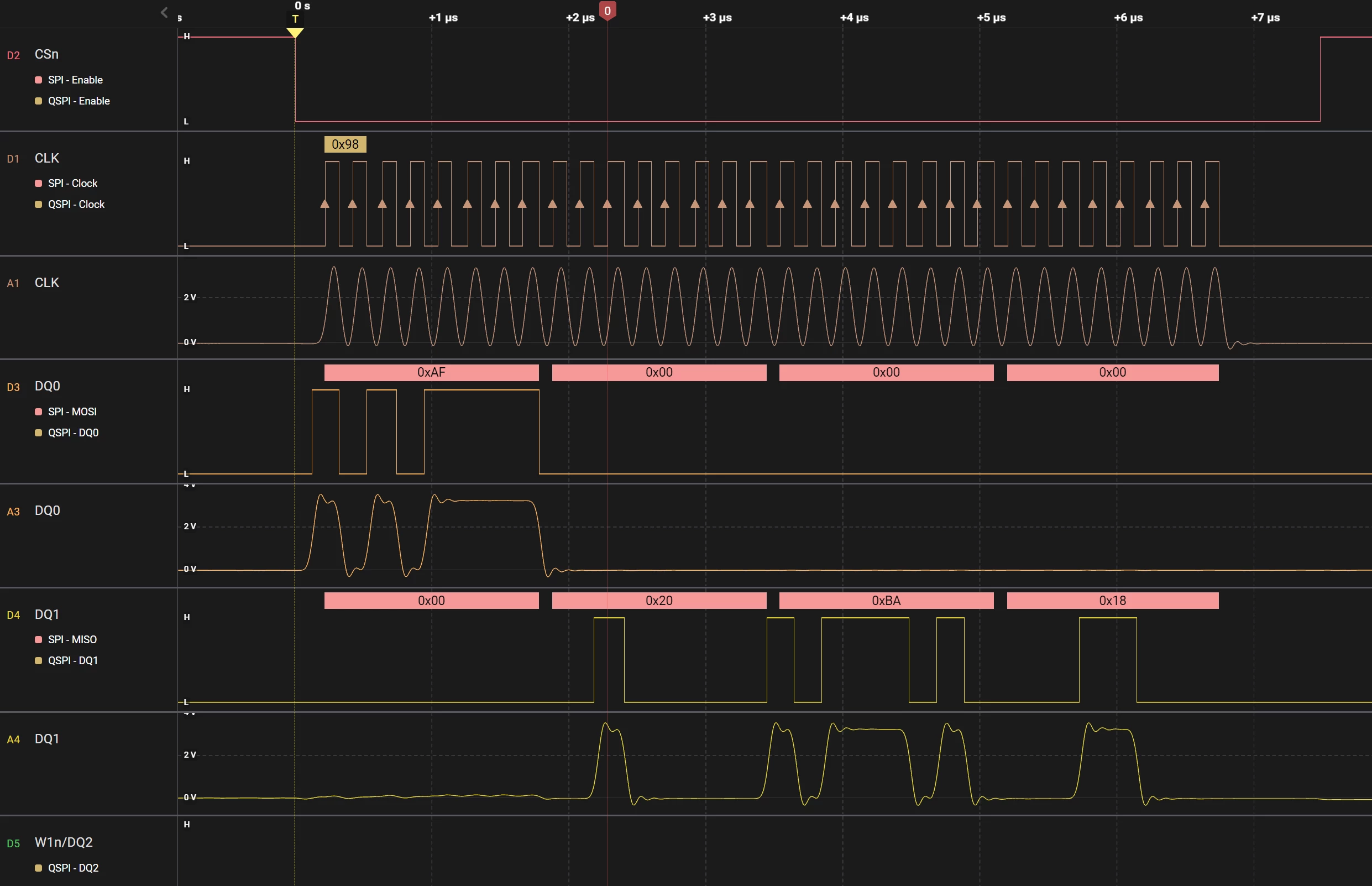1372x886 pixels.
Task: Click the QSPI - Enable analyzer swatch
Action: (39, 101)
